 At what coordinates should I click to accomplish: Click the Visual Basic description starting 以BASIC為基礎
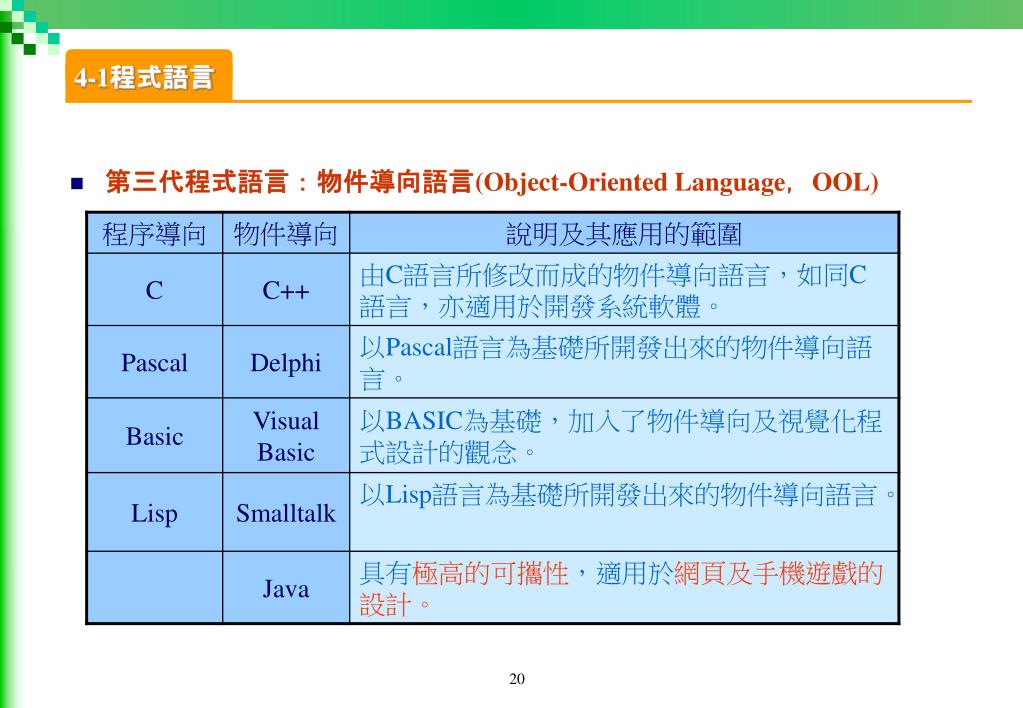[624, 436]
